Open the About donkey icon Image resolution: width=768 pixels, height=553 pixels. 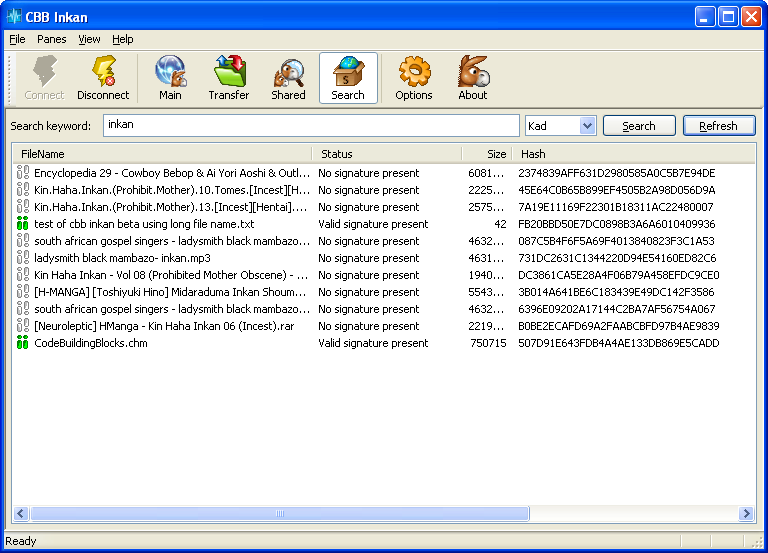coord(473,71)
